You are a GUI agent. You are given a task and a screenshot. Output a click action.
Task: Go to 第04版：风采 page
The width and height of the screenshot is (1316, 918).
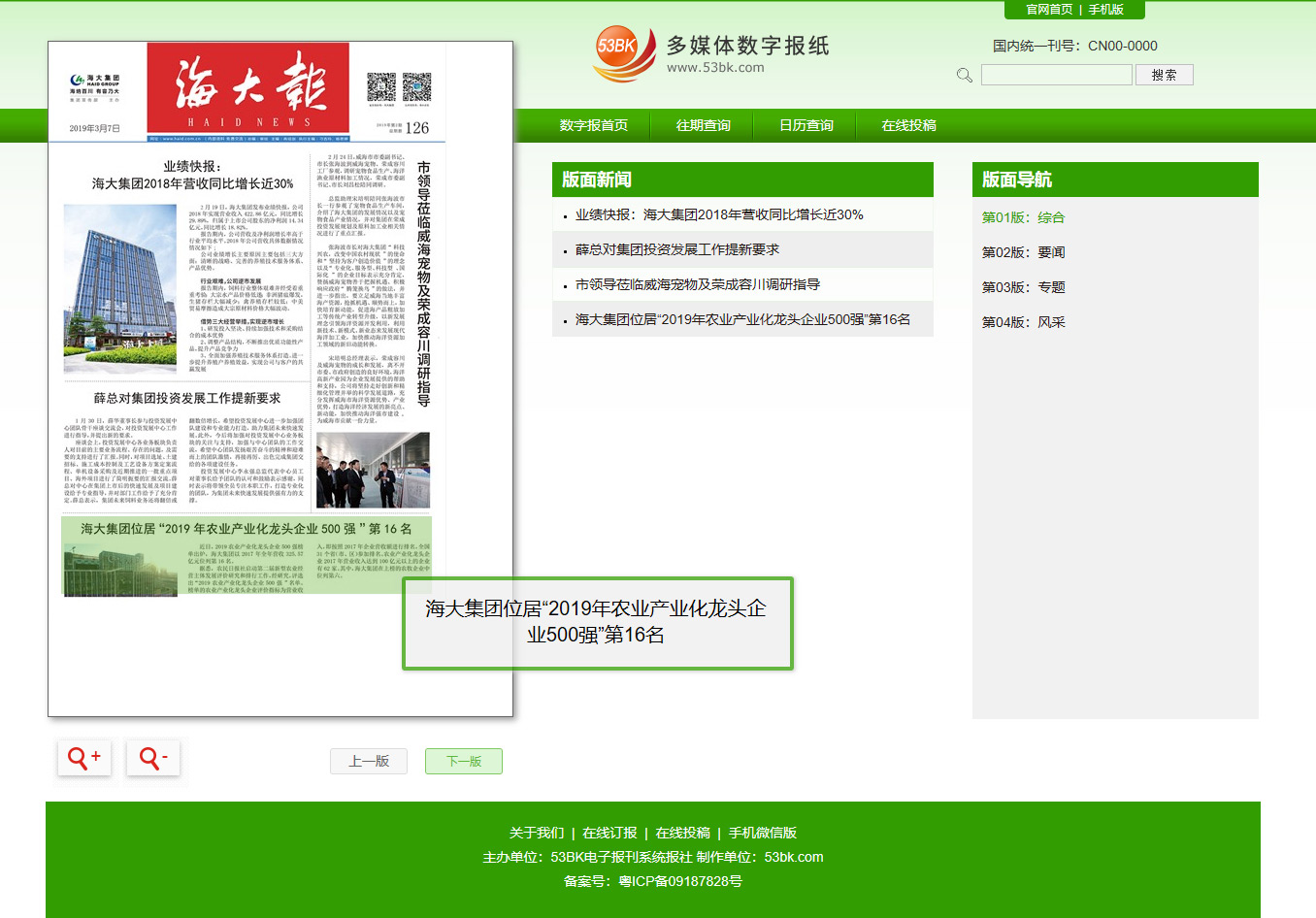1023,322
